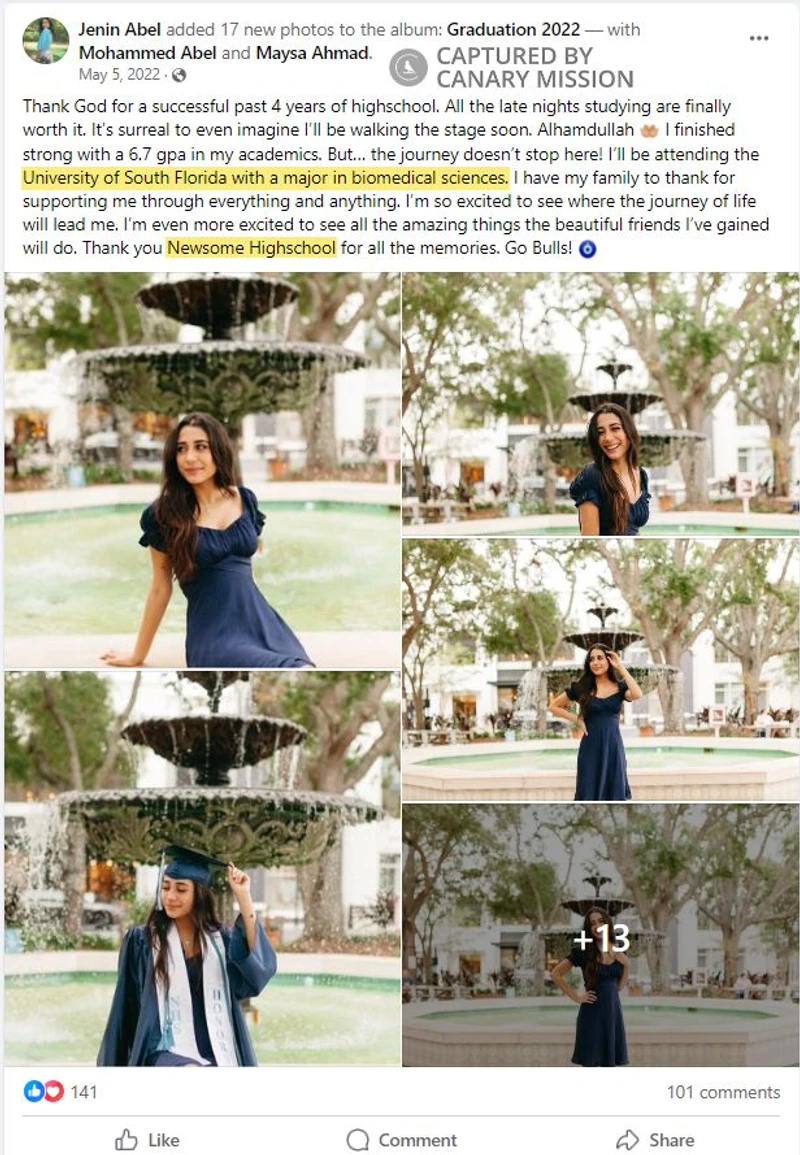Open the post options three-dot menu

click(759, 38)
